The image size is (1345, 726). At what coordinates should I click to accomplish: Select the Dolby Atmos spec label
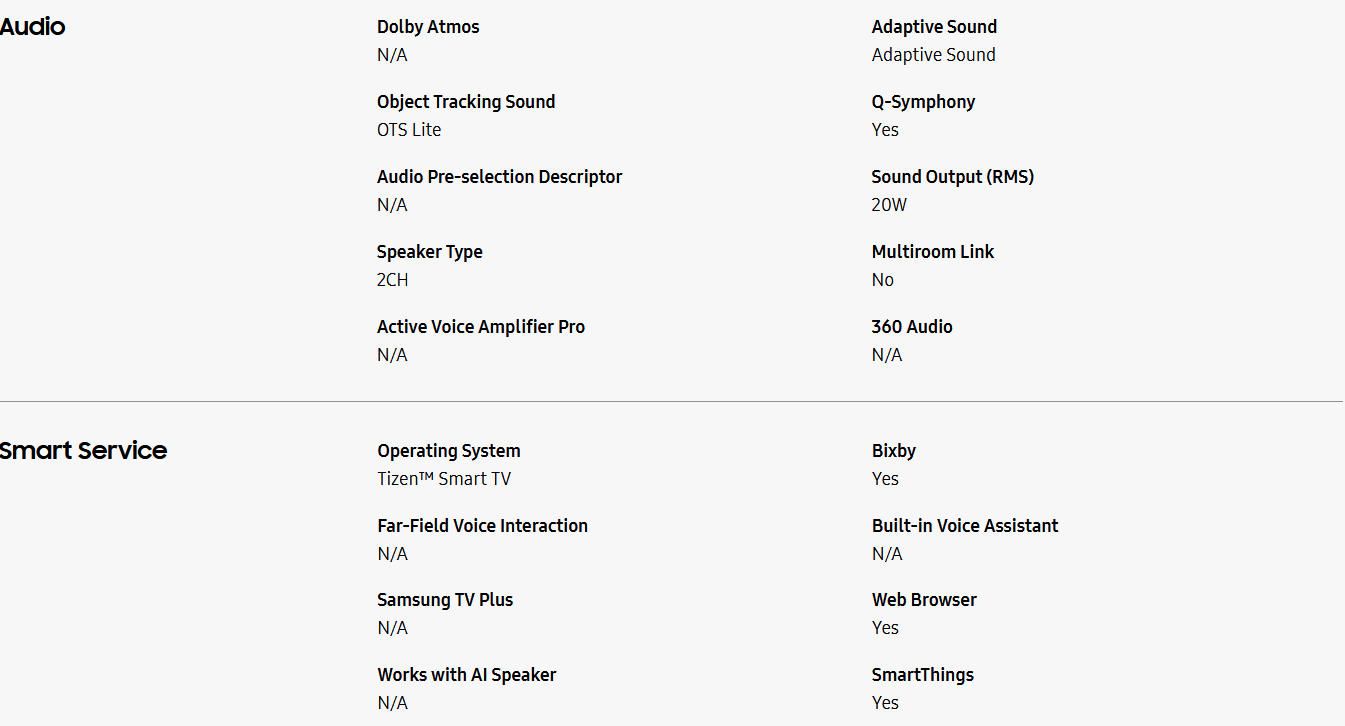point(428,27)
